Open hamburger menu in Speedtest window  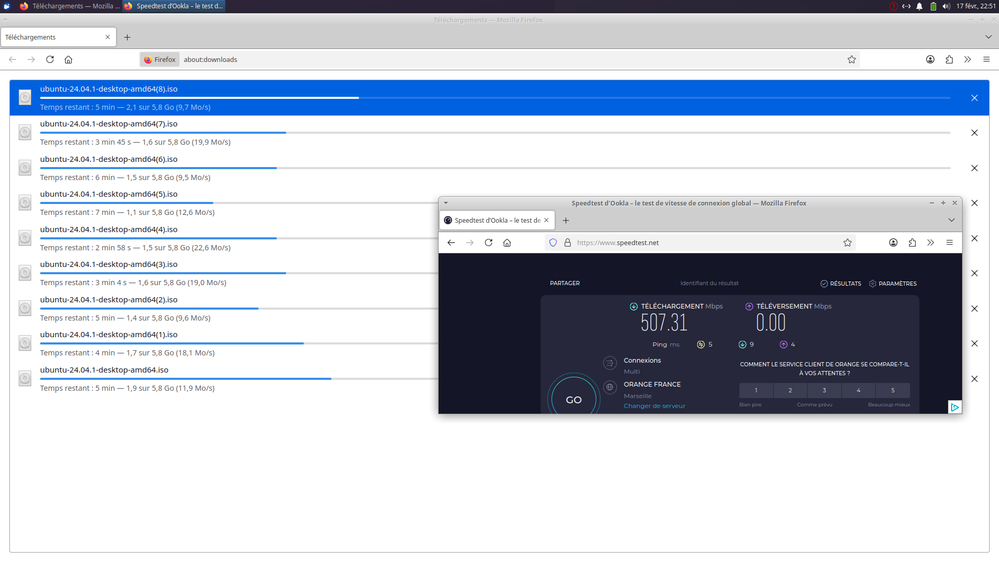[949, 243]
